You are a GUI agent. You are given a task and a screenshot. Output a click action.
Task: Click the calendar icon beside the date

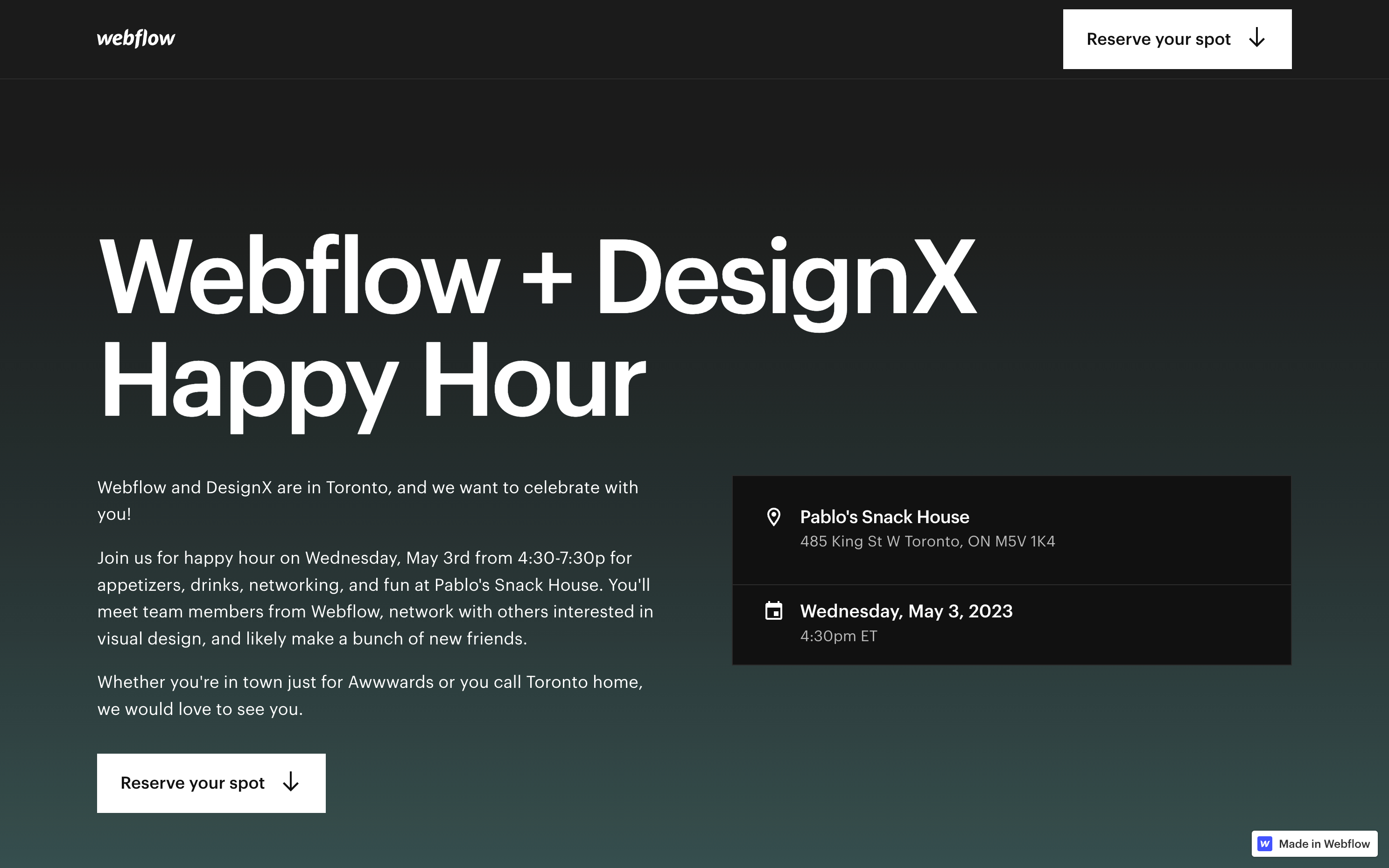click(773, 611)
